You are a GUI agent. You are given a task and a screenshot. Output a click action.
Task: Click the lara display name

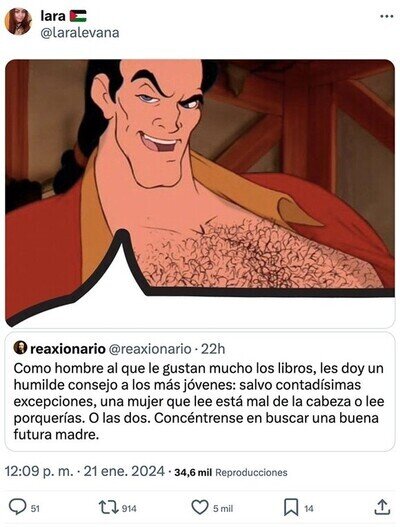coord(53,16)
